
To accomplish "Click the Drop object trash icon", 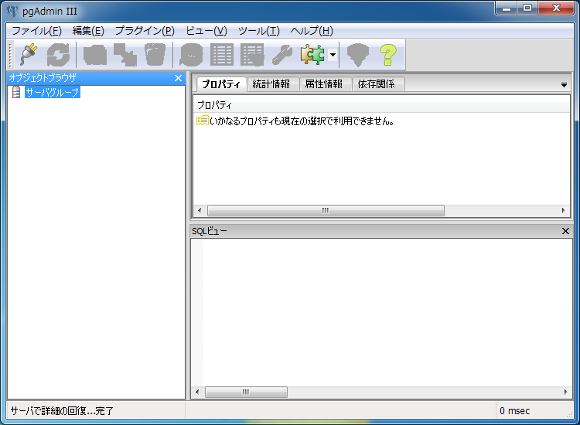I will click(x=155, y=55).
